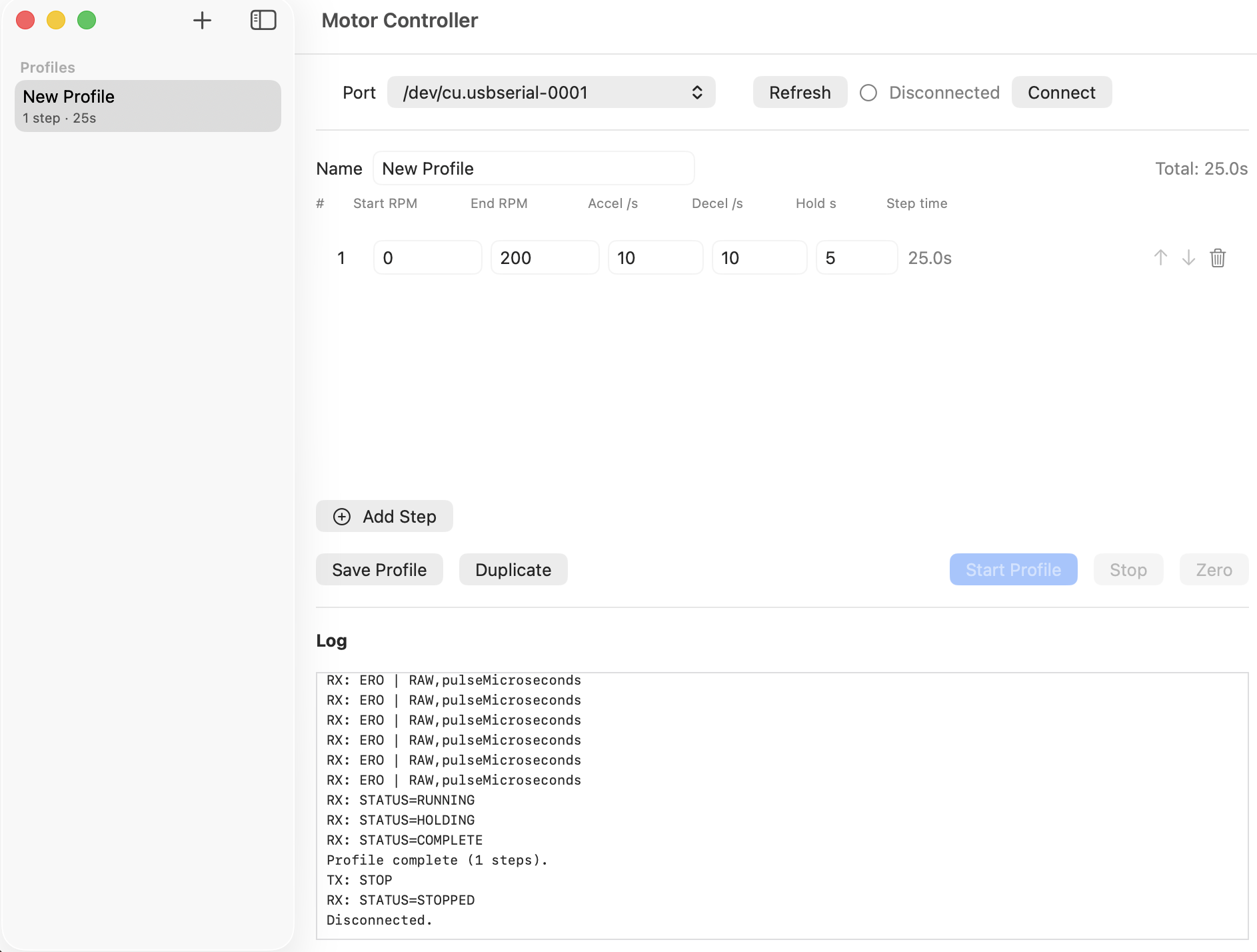Click the 'RX: STATUS=COMPLETE' log line
The image size is (1257, 952).
click(405, 840)
